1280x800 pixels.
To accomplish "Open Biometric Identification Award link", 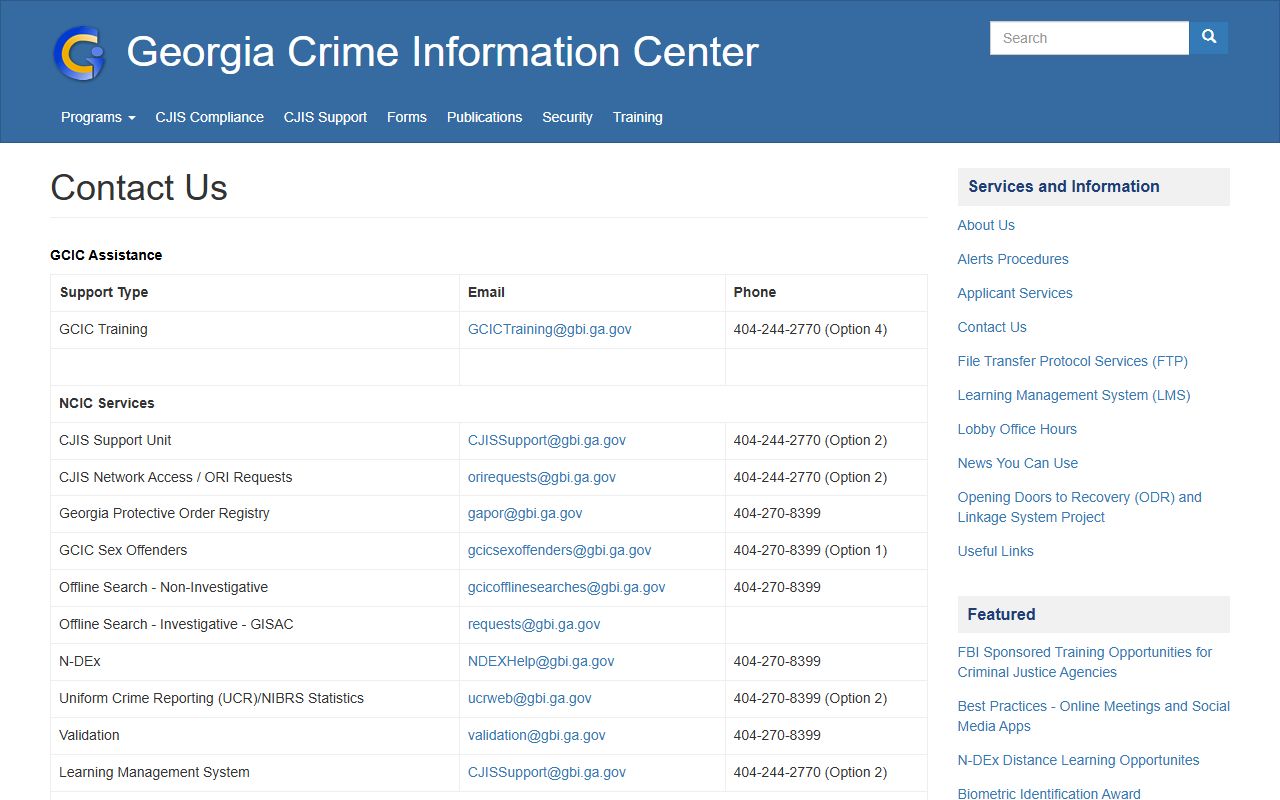I will pos(1049,794).
